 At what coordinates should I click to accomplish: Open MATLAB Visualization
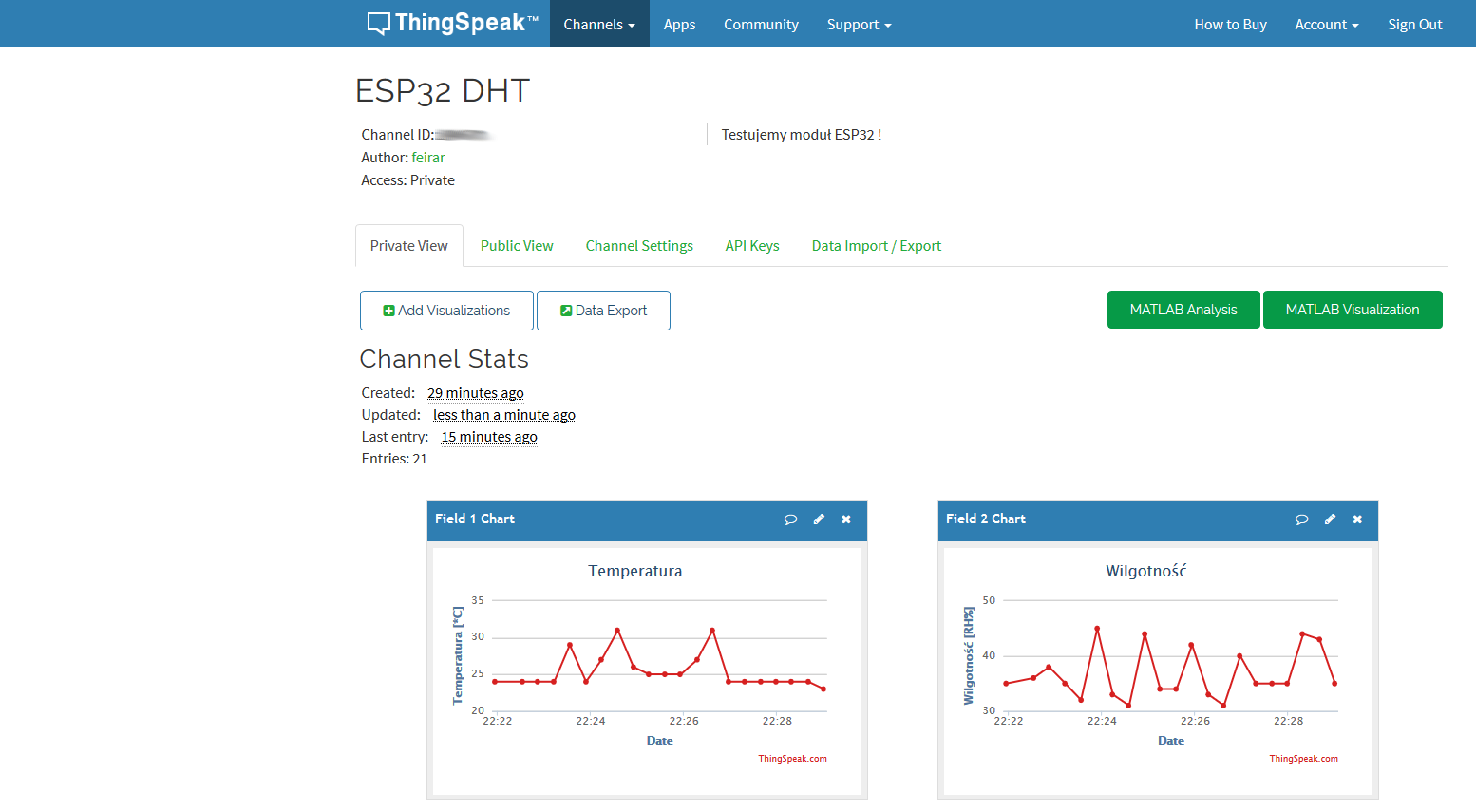coord(1353,310)
